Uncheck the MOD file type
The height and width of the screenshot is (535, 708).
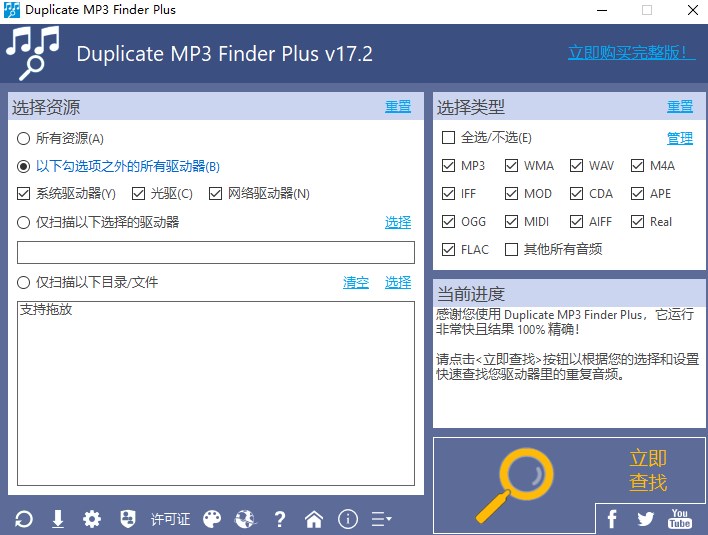click(511, 194)
